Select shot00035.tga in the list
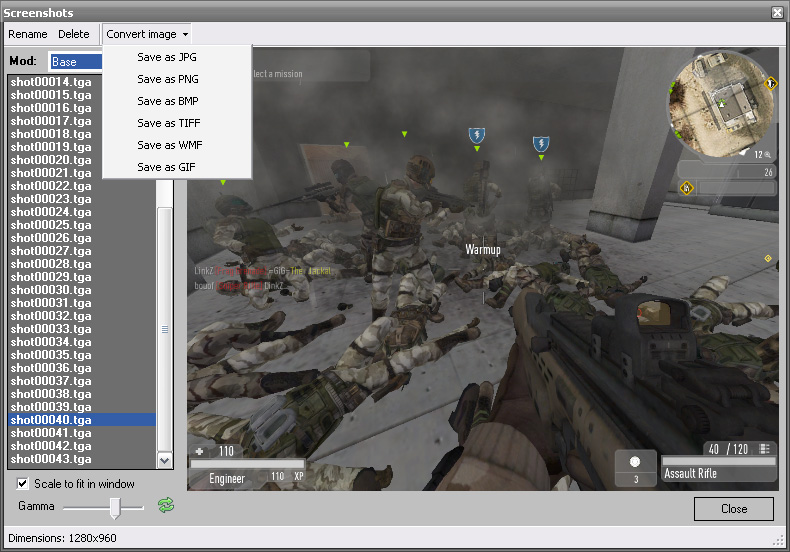Screen dimensions: 790x552 click(x=82, y=355)
